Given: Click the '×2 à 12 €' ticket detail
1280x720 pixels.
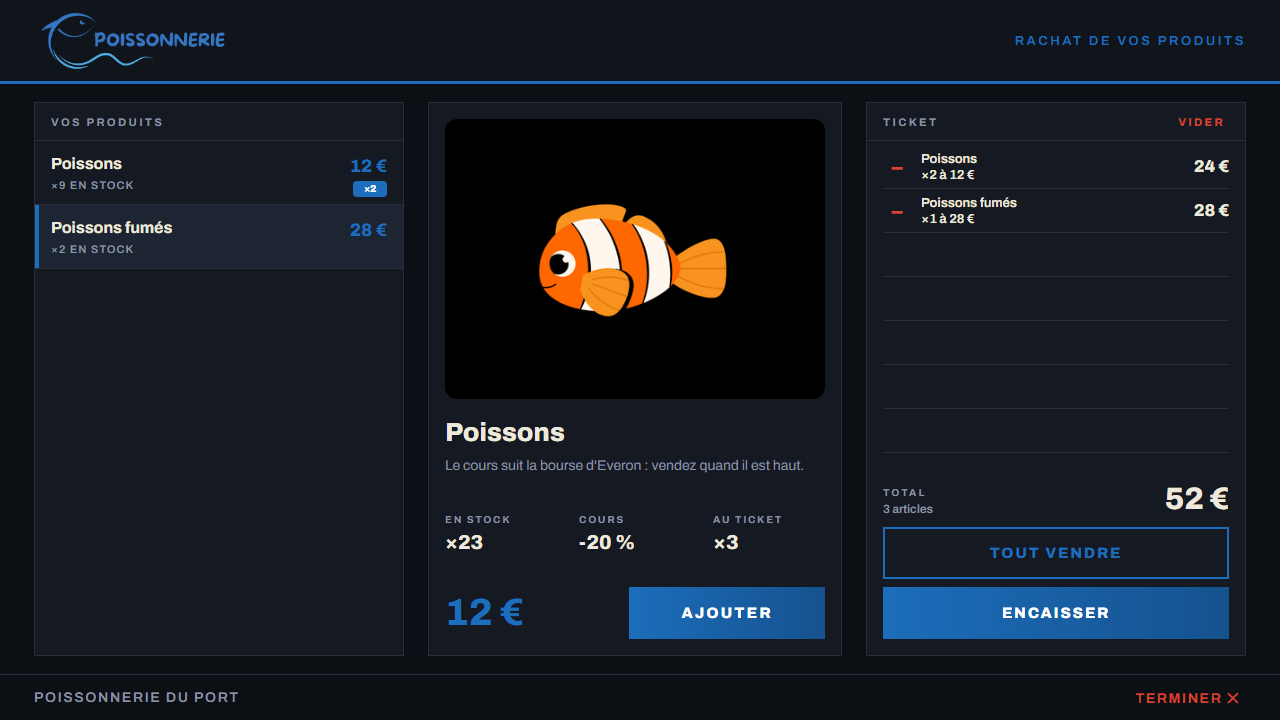Looking at the screenshot, I should point(948,175).
